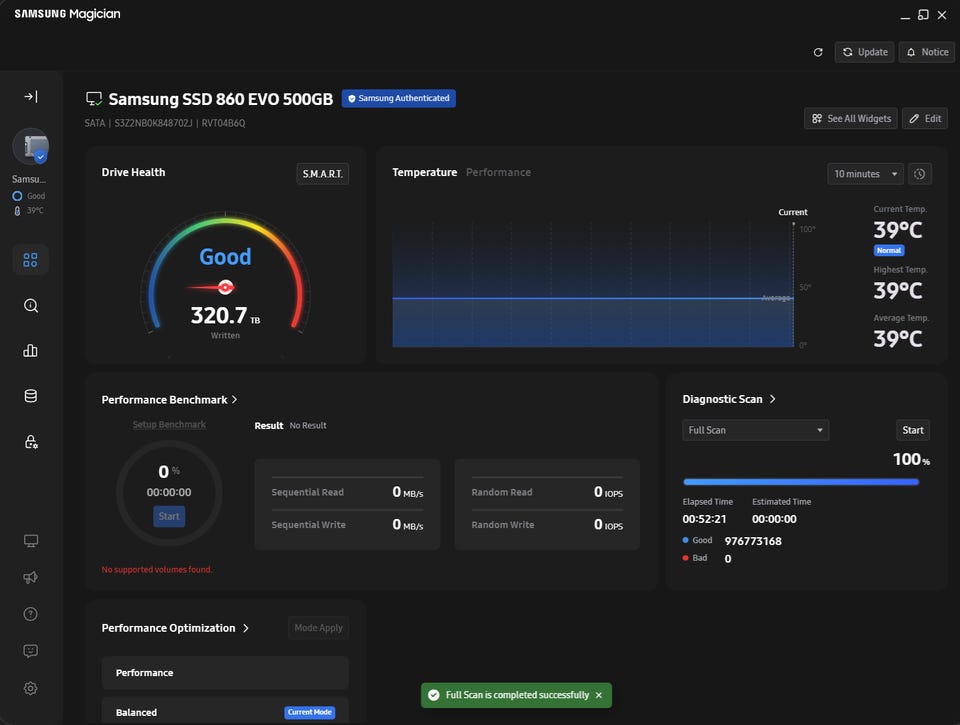Open the megaphone announcements sidebar icon
This screenshot has width=960, height=725.
pos(31,577)
